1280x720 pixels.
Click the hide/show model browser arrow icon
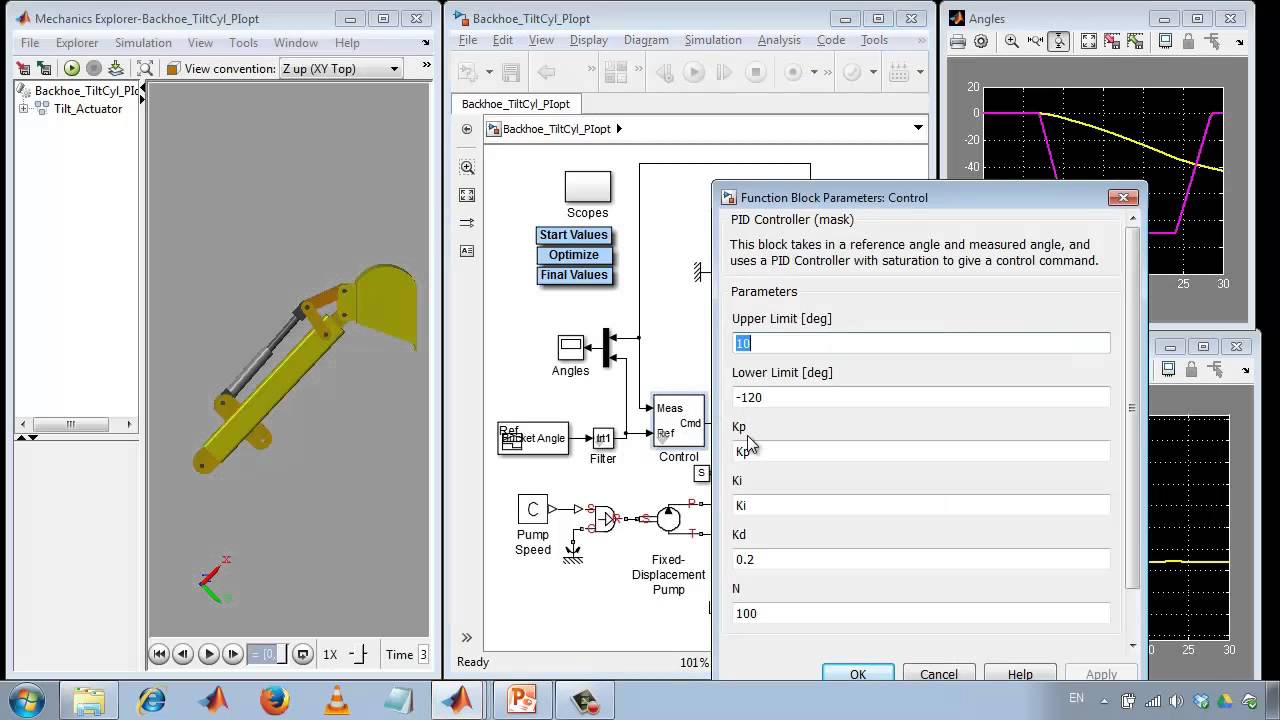click(x=467, y=129)
